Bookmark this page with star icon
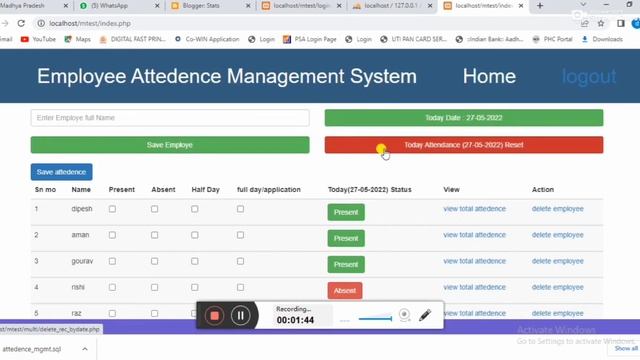This screenshot has width=640, height=360. (601, 24)
